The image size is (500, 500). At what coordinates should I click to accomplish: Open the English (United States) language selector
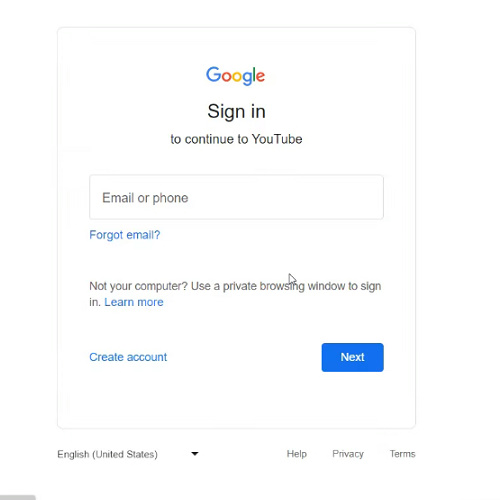click(x=128, y=454)
